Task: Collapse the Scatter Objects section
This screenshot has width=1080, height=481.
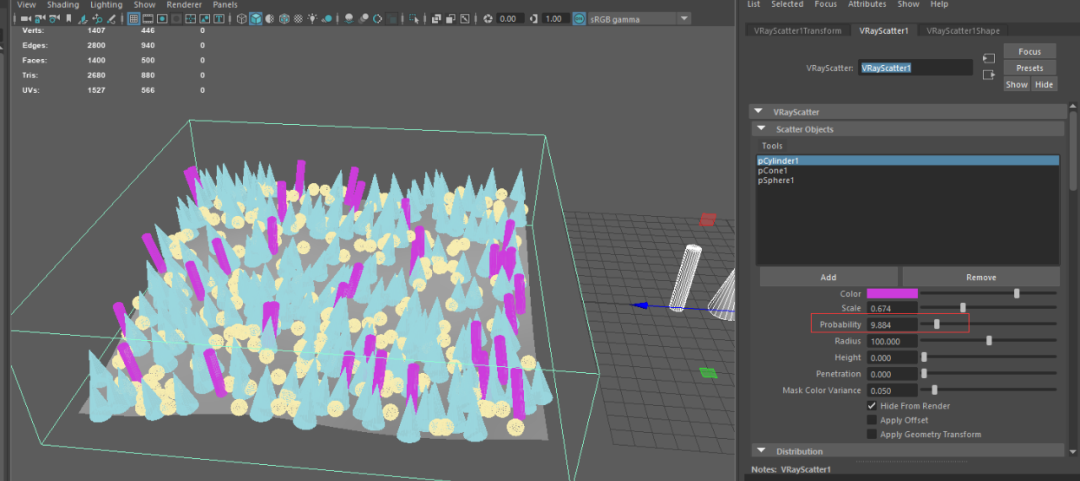Action: [x=759, y=129]
